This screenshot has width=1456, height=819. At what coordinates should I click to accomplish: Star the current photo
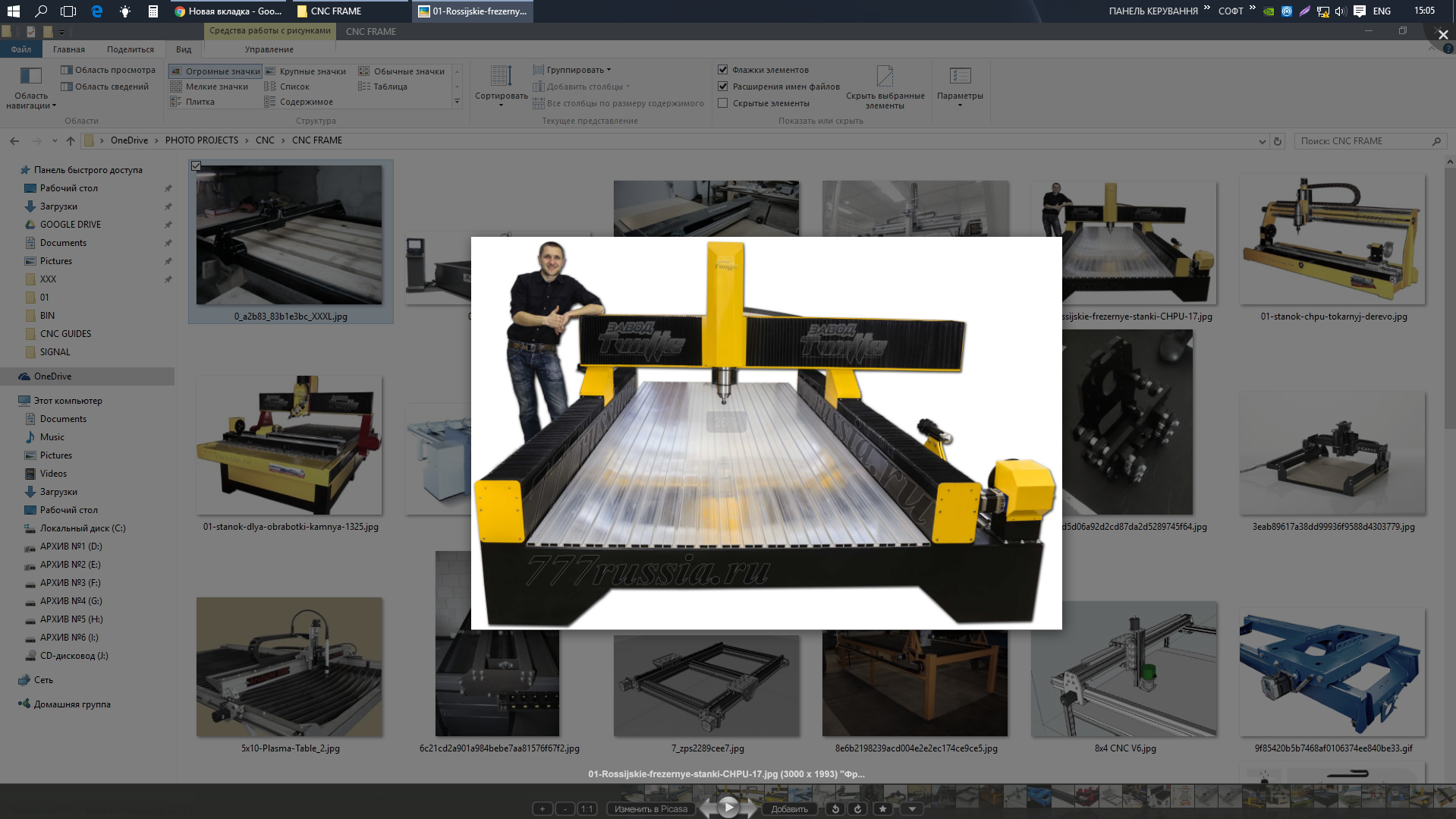pos(882,809)
